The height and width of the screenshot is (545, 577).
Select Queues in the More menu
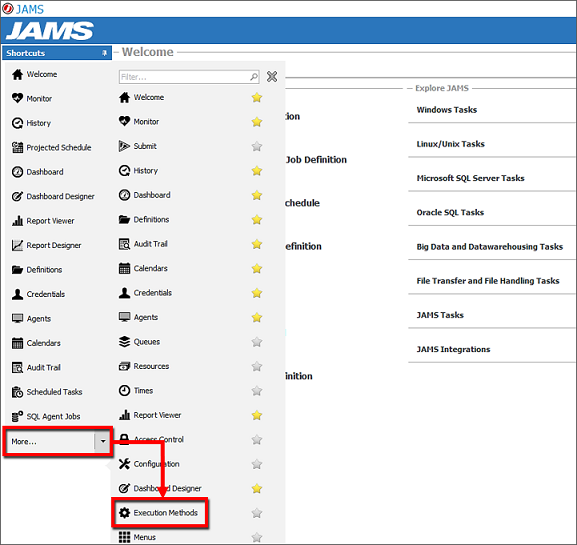pos(139,342)
